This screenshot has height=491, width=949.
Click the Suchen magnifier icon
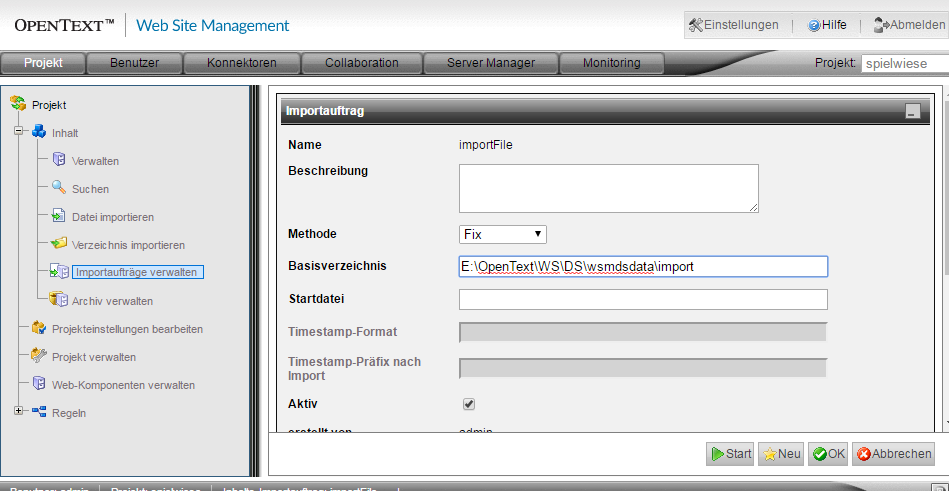[59, 188]
